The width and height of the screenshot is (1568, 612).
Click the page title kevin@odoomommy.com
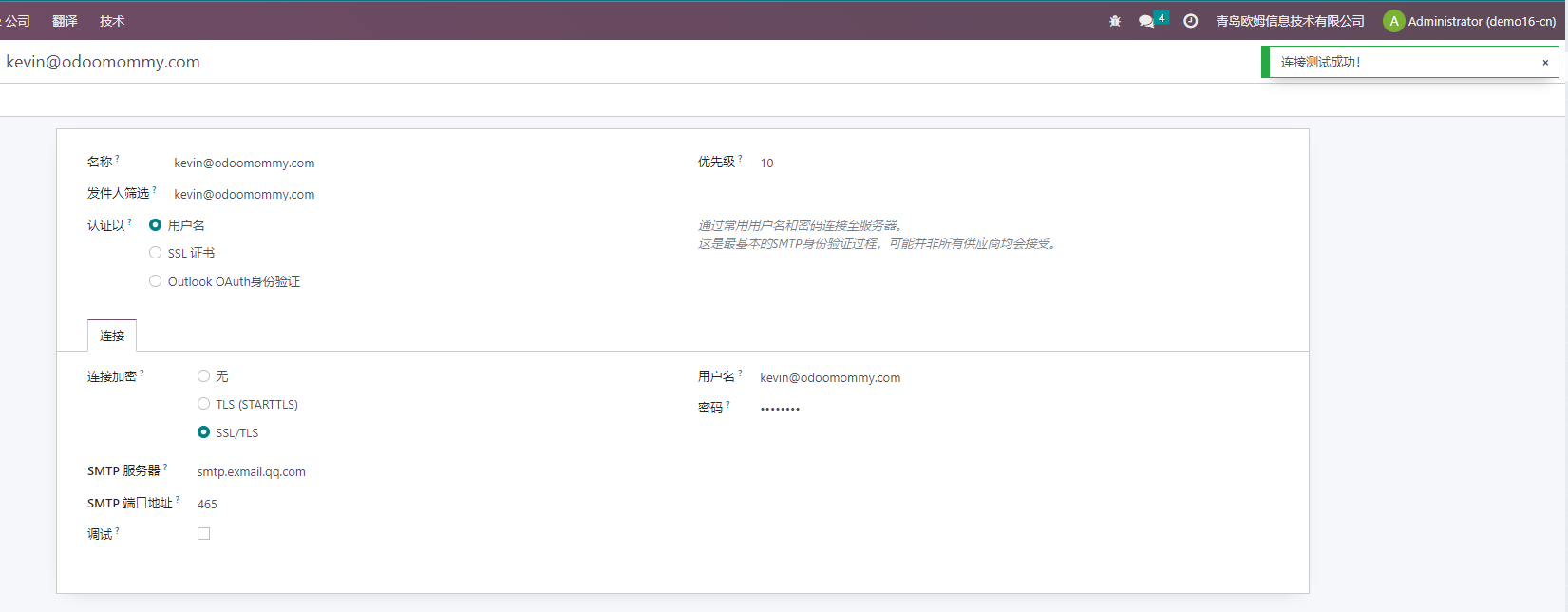pos(103,62)
